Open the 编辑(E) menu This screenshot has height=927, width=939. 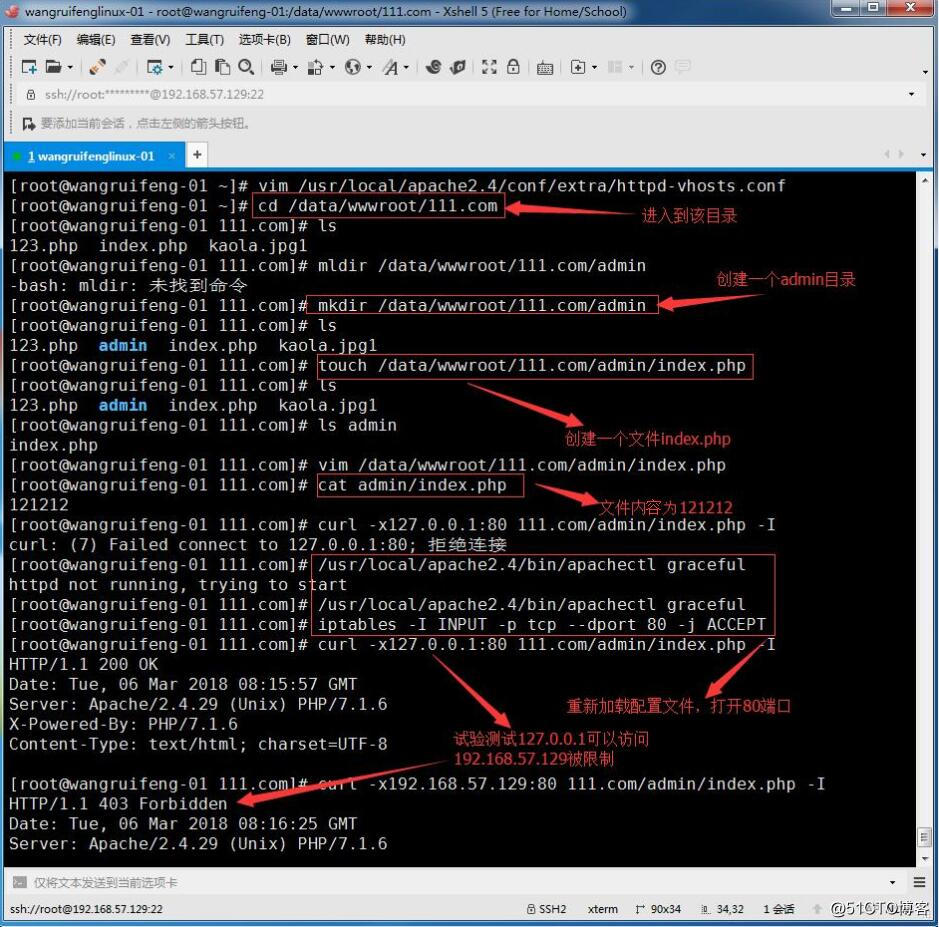tap(96, 40)
